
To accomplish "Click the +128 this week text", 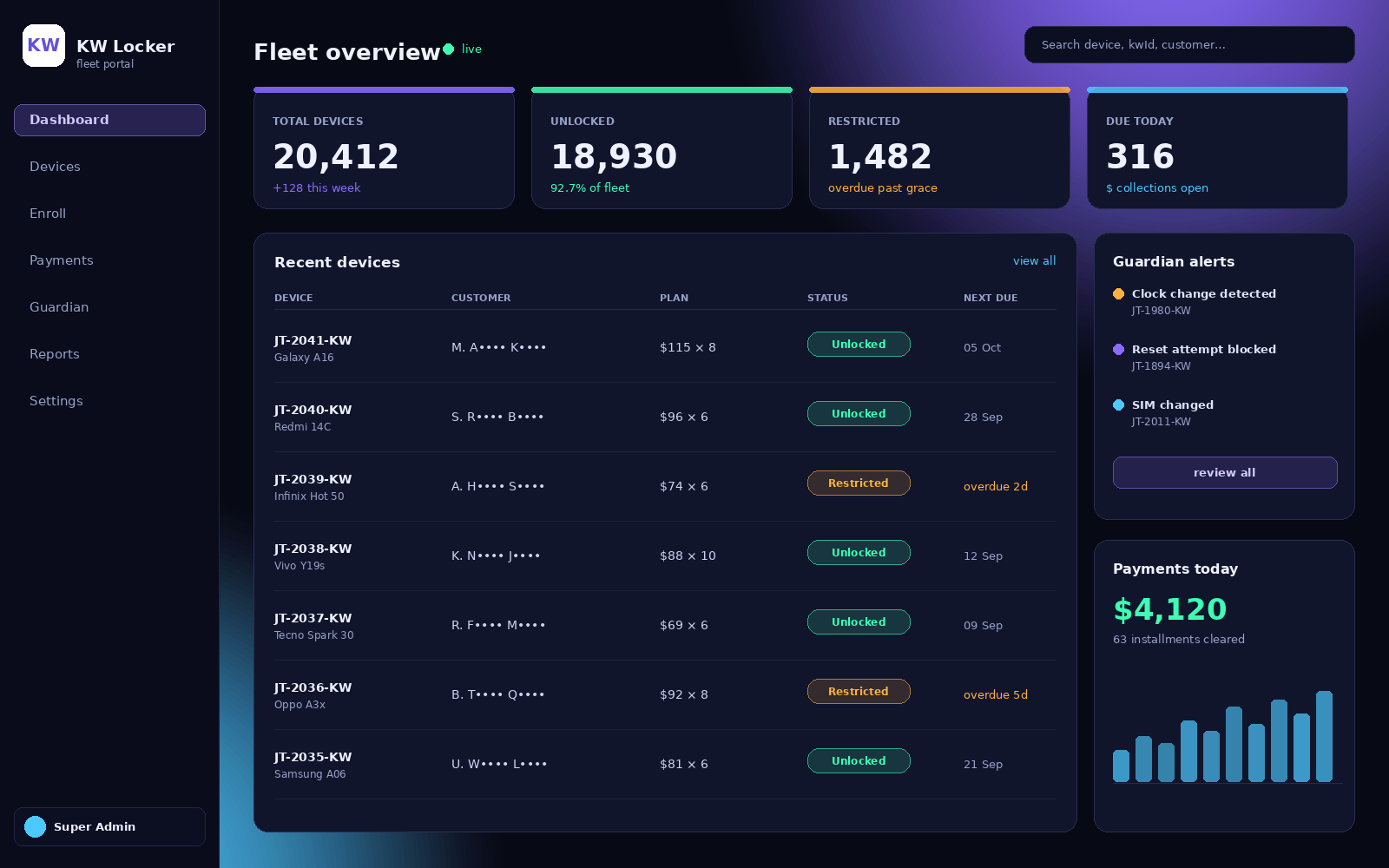I will 317,187.
